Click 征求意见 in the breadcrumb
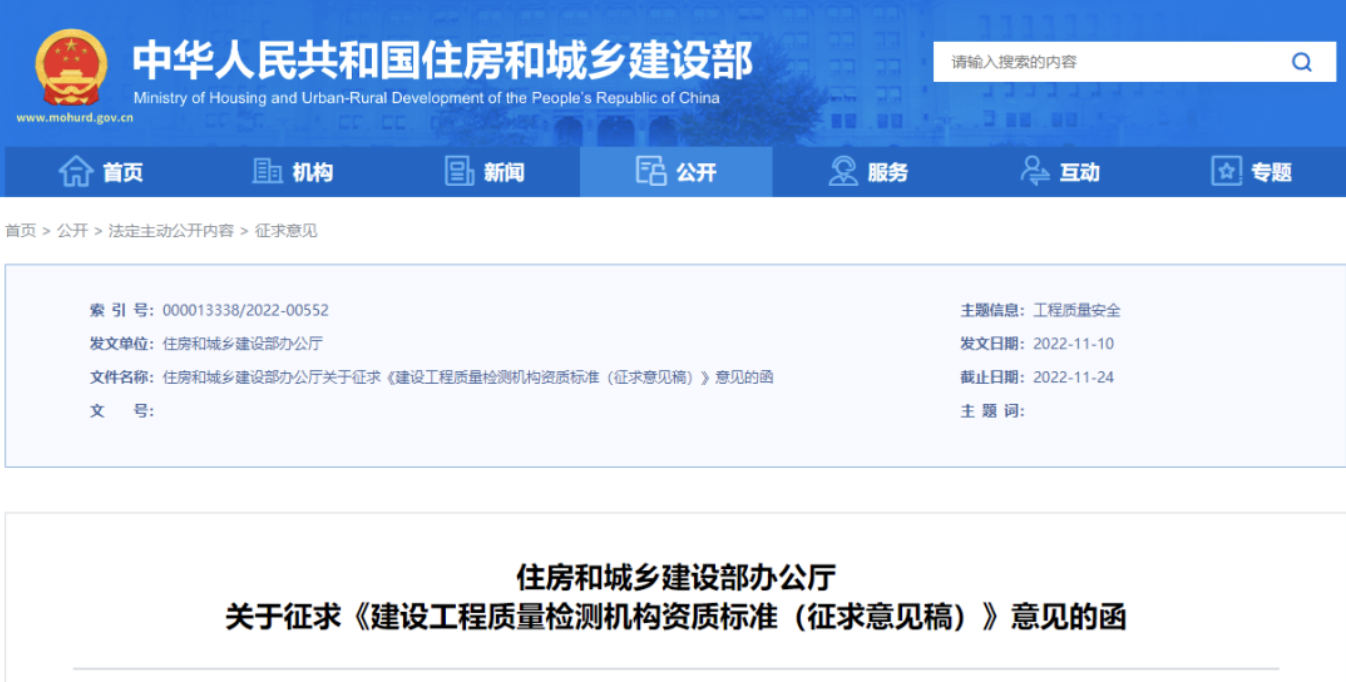This screenshot has width=1346, height=682. click(x=286, y=231)
